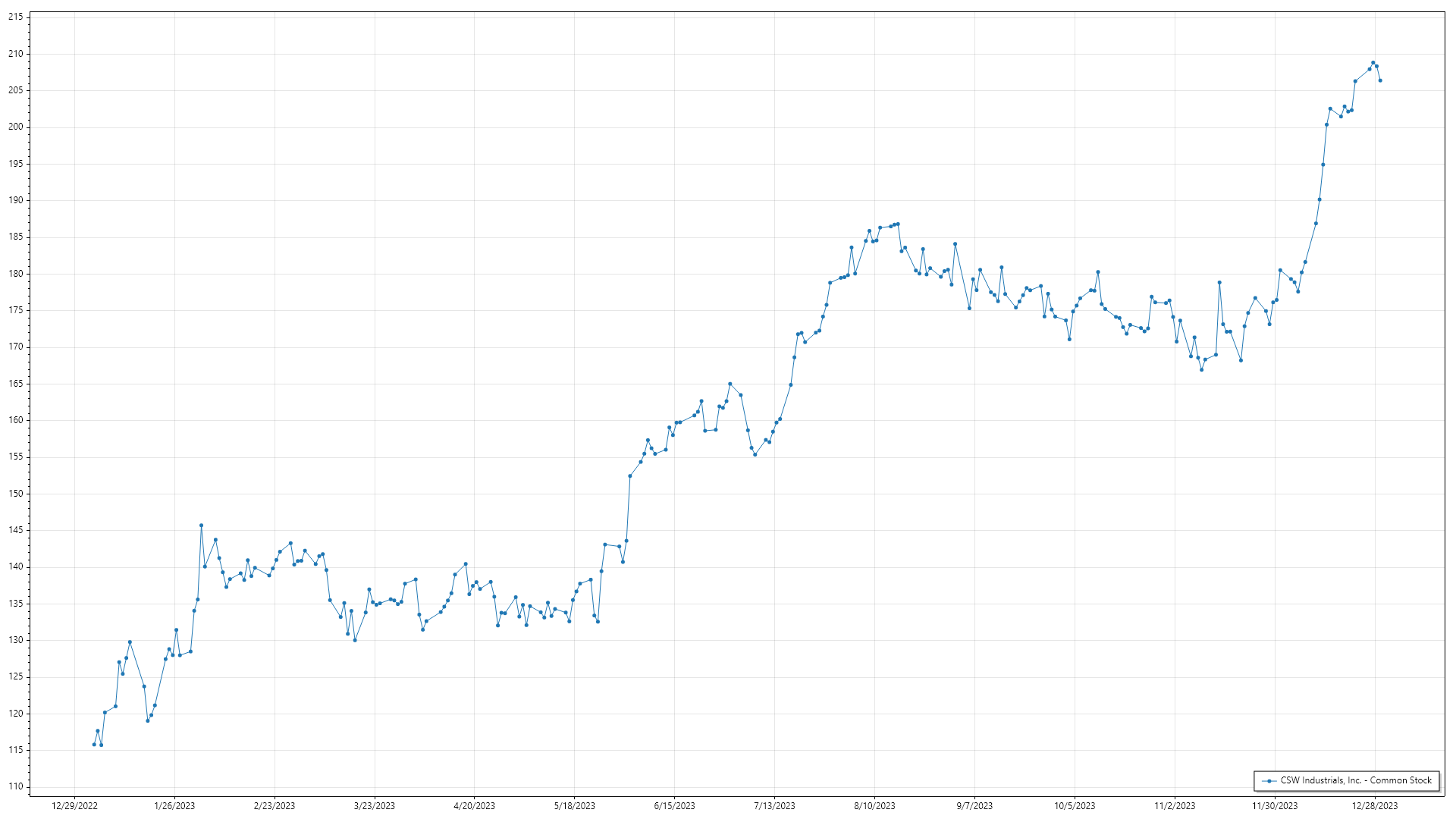Image resolution: width=1456 pixels, height=819 pixels.
Task: Click the first data point of the series
Action: (x=94, y=745)
